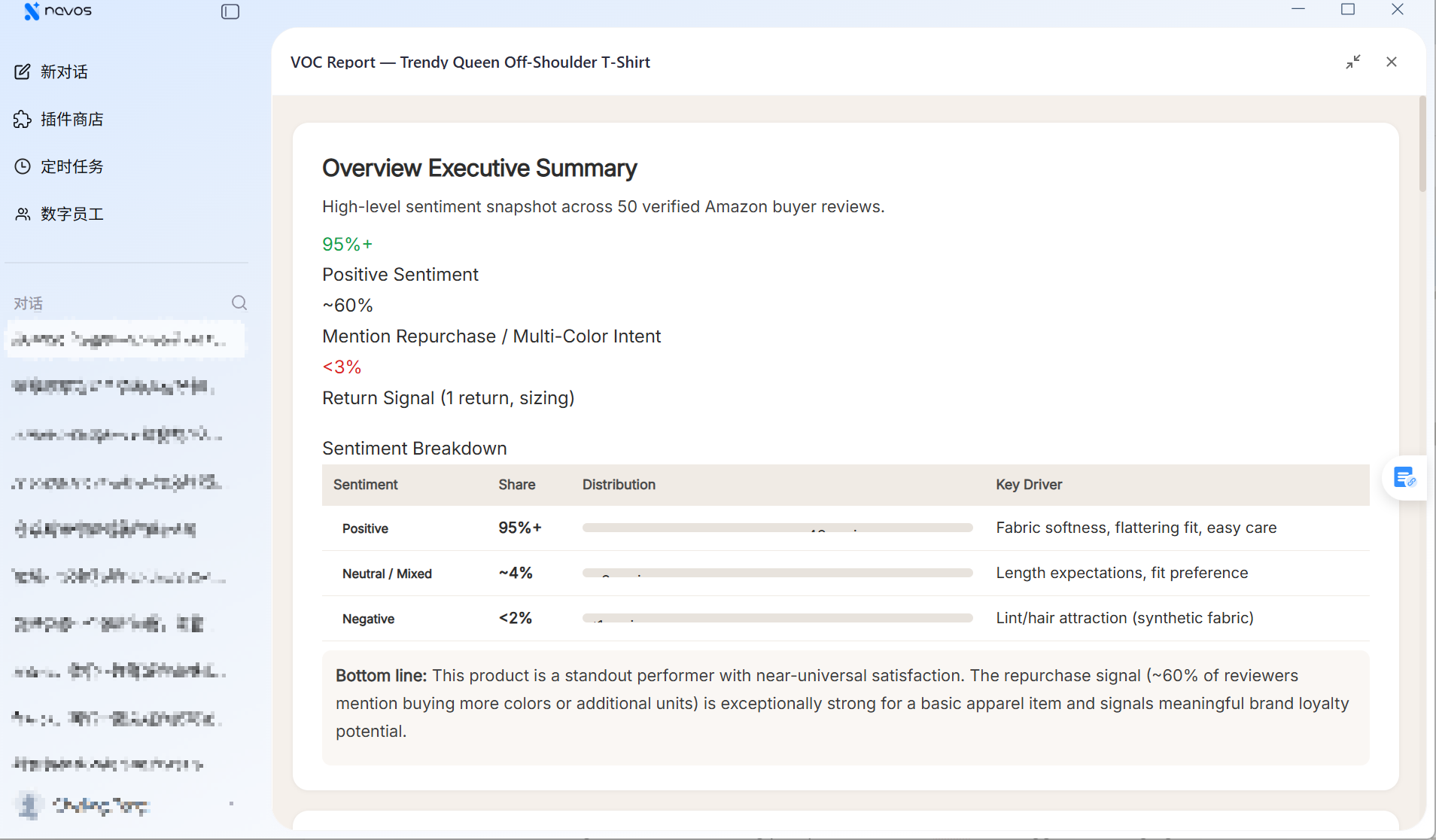
Task: Open 定时任务 scheduled tasks
Action: (59, 166)
